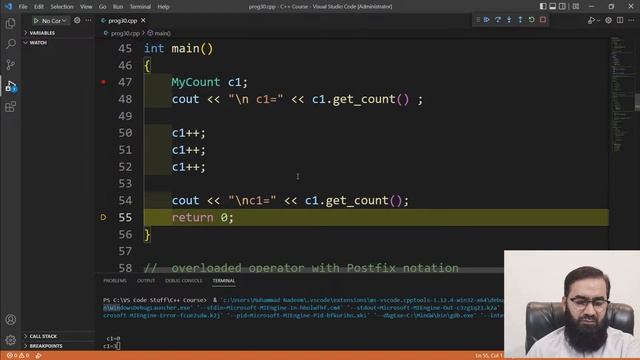
Task: Expand the CALL STACK section
Action: (x=58, y=336)
